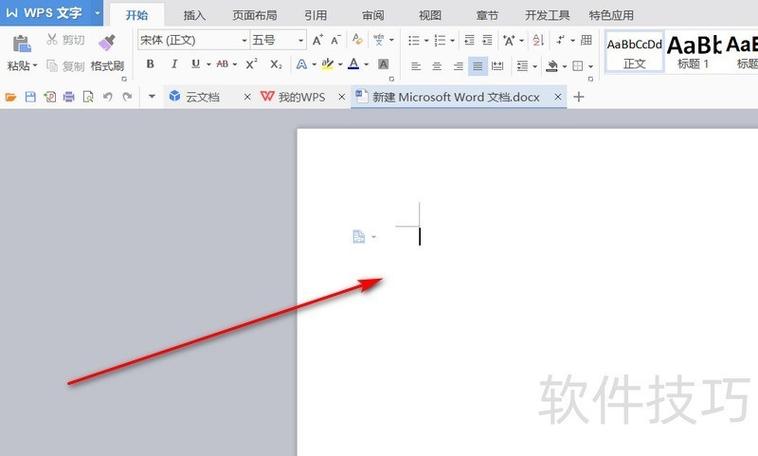Viewport: 758px width, 456px height.
Task: Increase indent of paragraph
Action: (487, 40)
